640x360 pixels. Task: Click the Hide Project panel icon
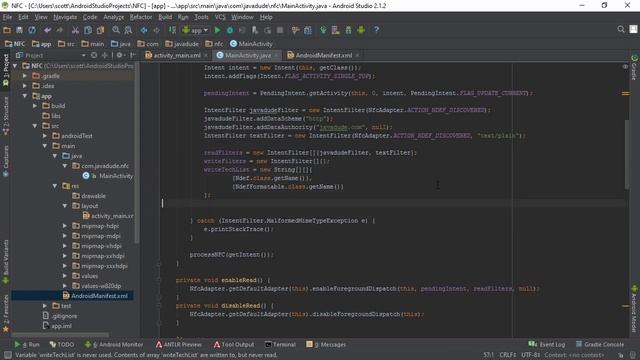133,55
